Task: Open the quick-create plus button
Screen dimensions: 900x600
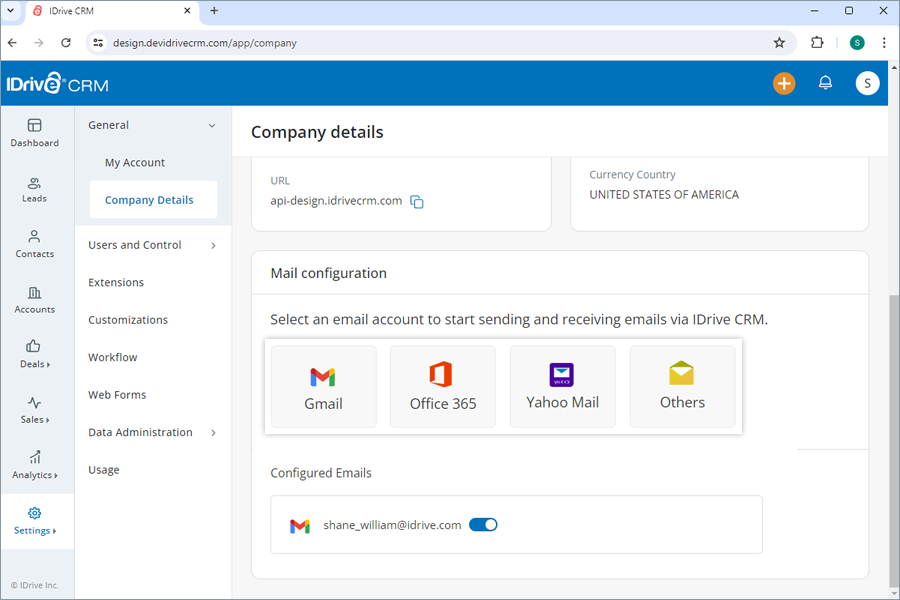Action: click(x=784, y=83)
